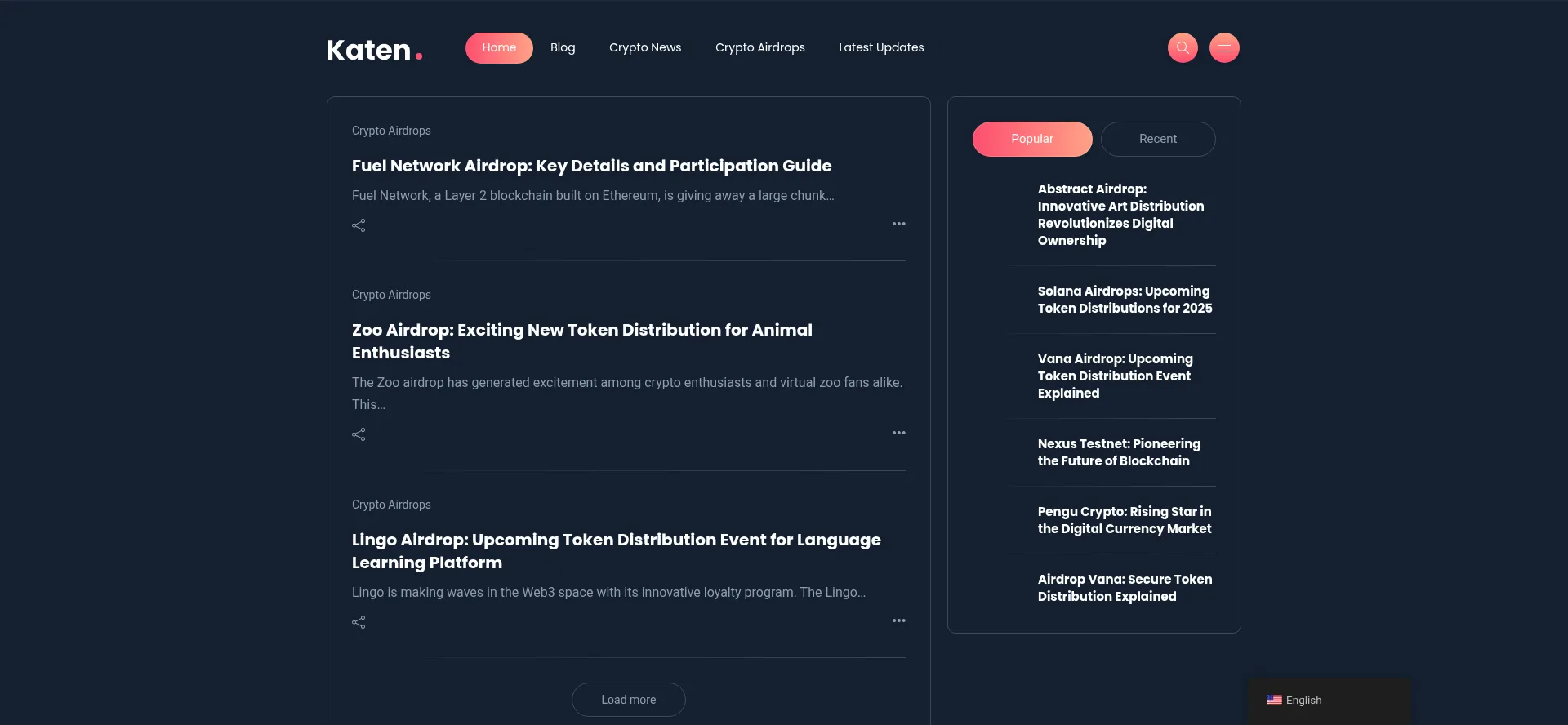Screen dimensions: 1568x725
Task: Open the hamburger navigation menu
Action: coord(1224,47)
